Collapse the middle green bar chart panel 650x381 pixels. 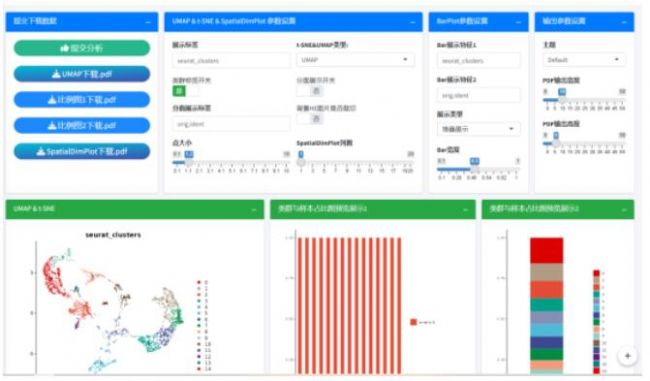[465, 210]
